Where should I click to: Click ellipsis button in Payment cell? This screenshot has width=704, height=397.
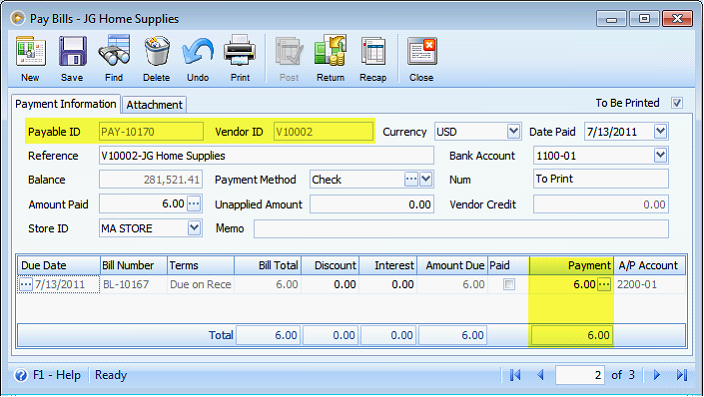(x=604, y=284)
